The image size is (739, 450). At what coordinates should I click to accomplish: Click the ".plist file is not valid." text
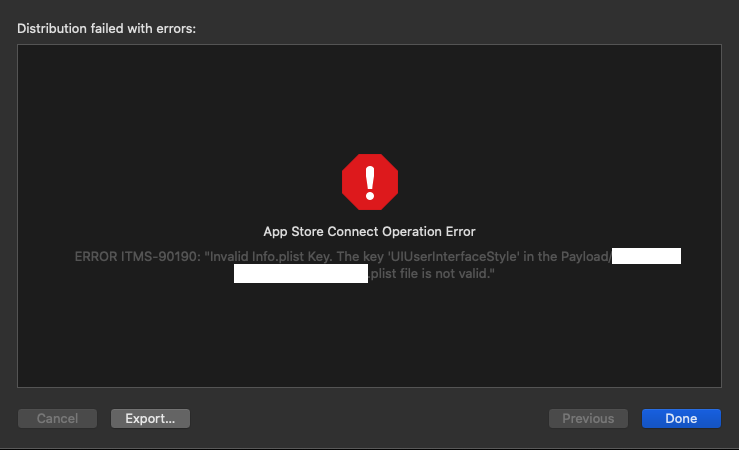point(433,274)
